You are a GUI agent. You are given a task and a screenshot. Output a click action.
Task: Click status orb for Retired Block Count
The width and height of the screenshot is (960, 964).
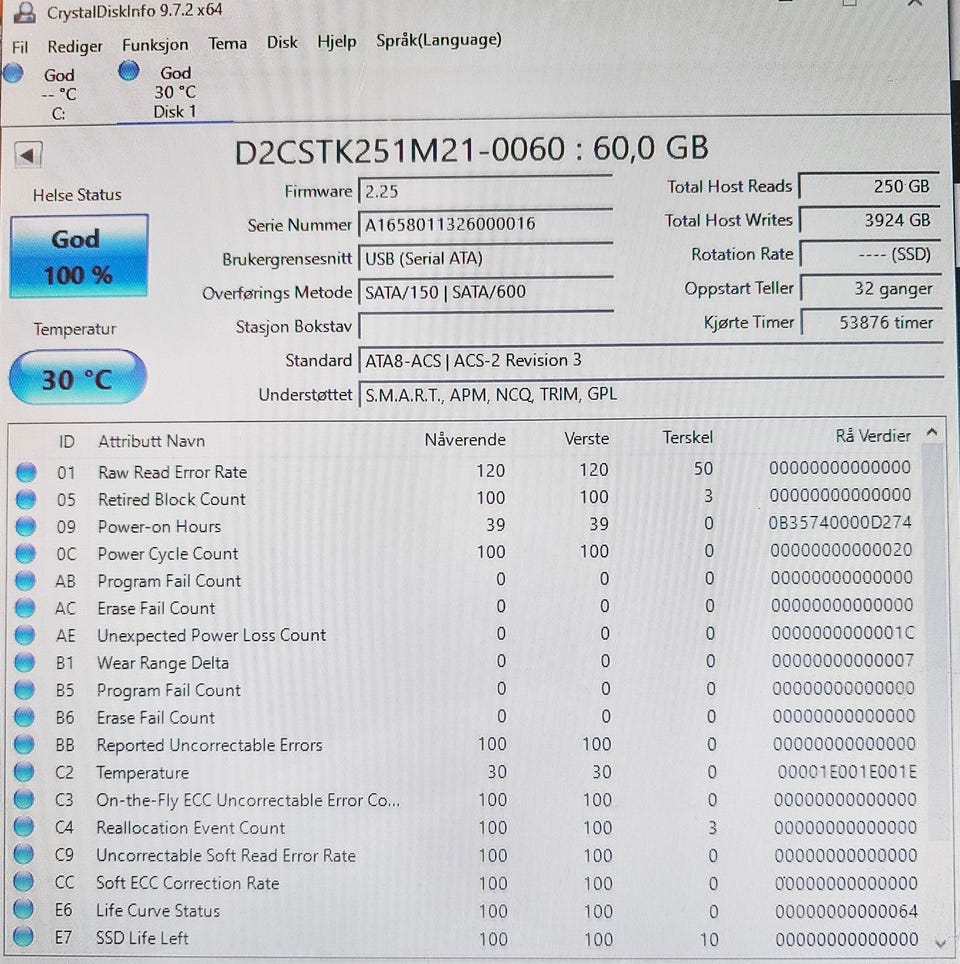[x=26, y=499]
